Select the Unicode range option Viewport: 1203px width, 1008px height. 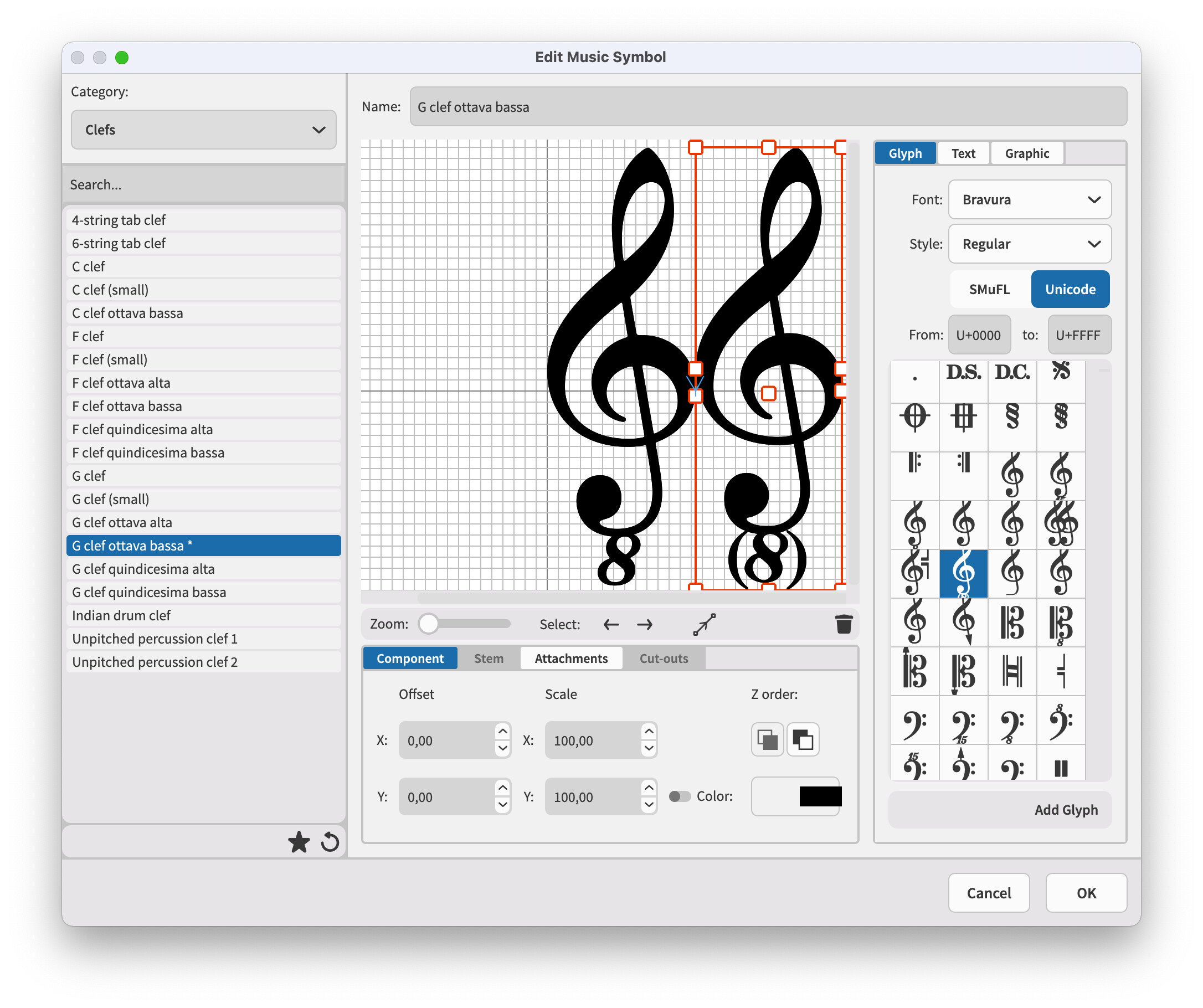[1070, 289]
